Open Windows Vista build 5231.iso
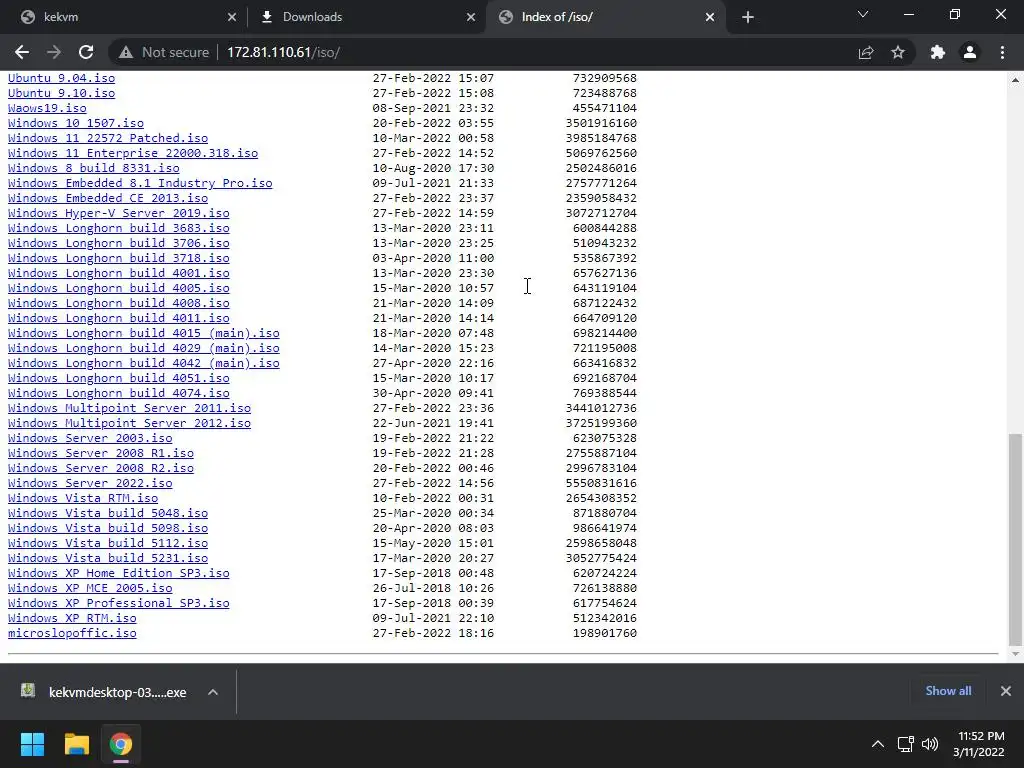This screenshot has height=768, width=1024. coord(108,558)
